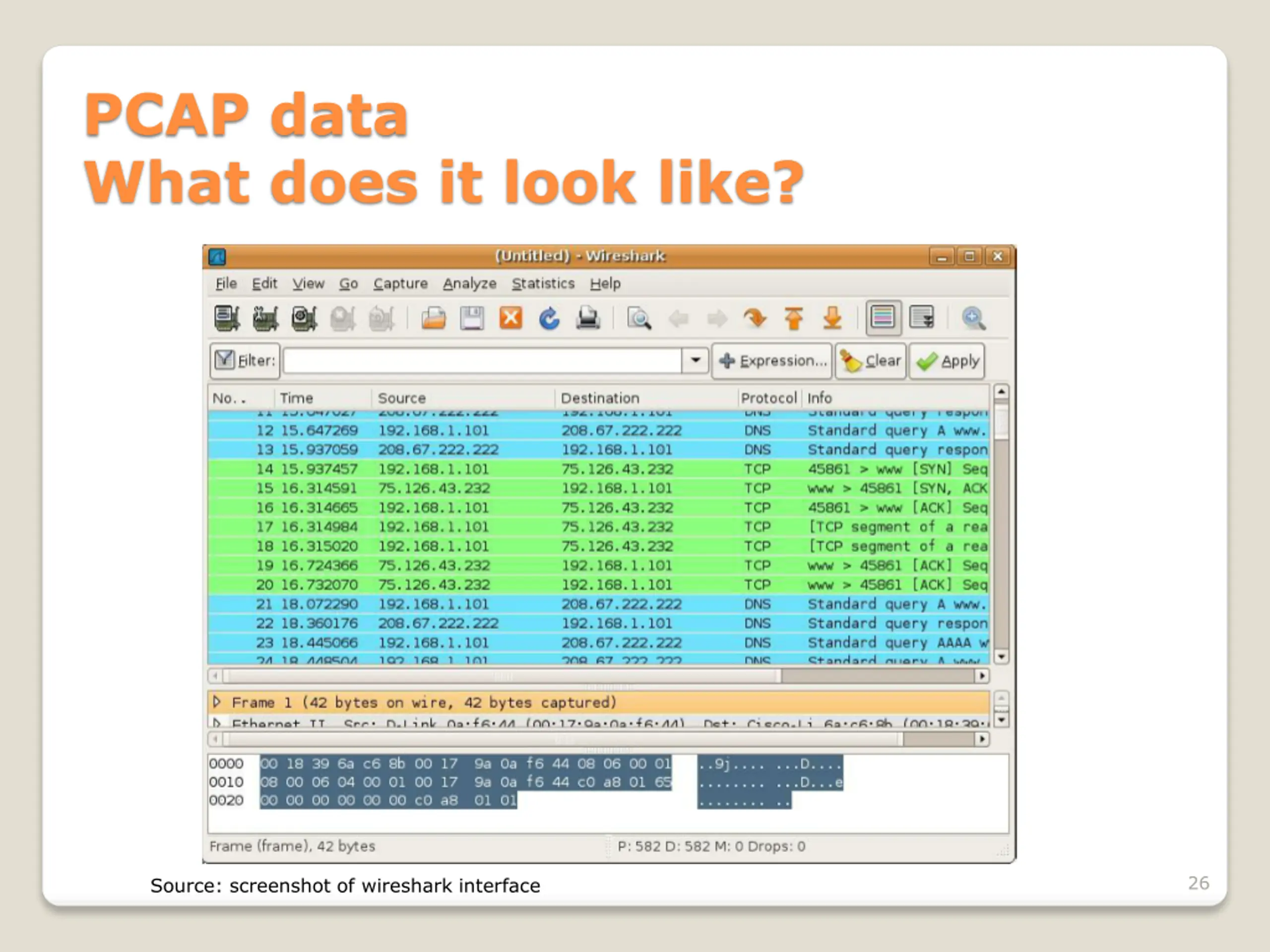Expand the Frame 1 details row
1270x952 pixels.
[x=217, y=702]
